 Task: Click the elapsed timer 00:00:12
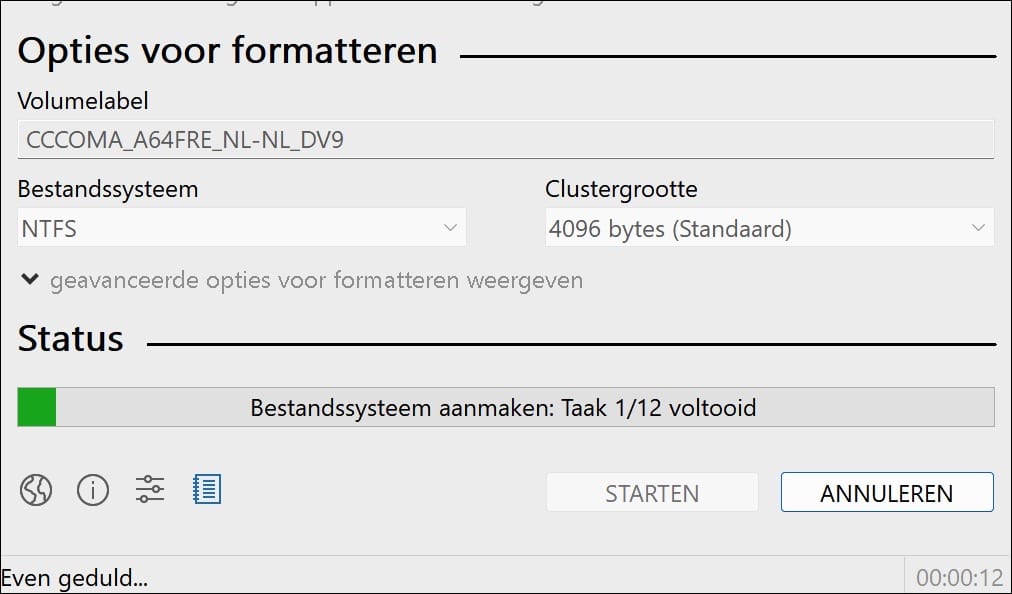(x=959, y=577)
